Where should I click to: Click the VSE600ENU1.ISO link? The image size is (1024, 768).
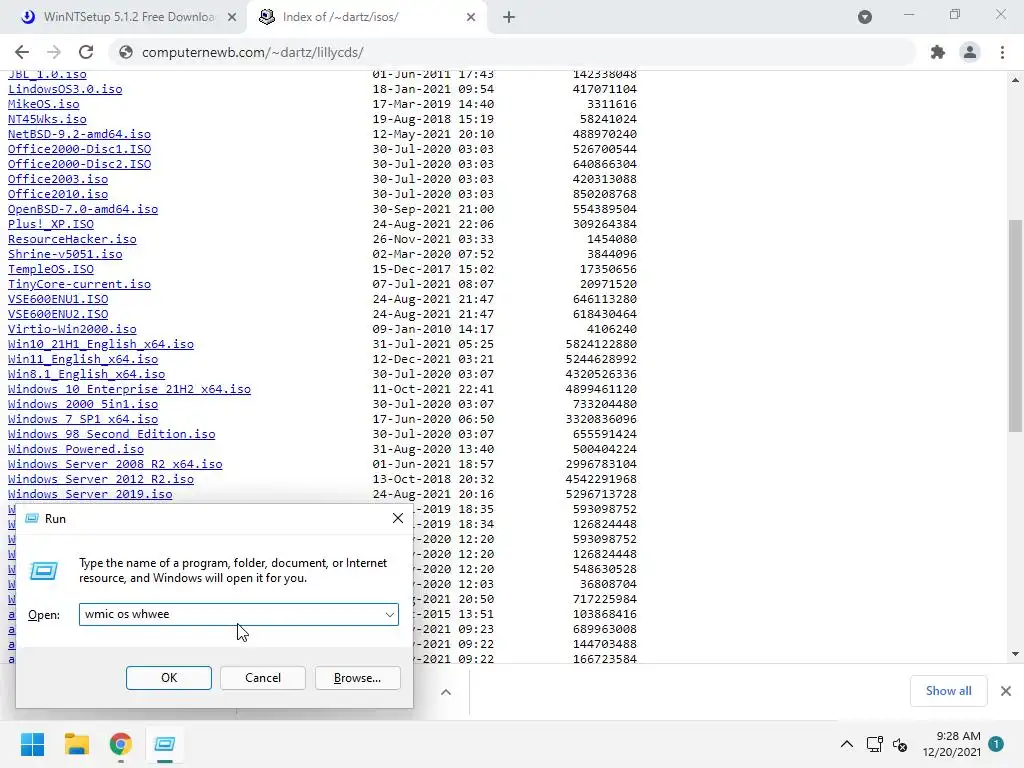click(58, 299)
